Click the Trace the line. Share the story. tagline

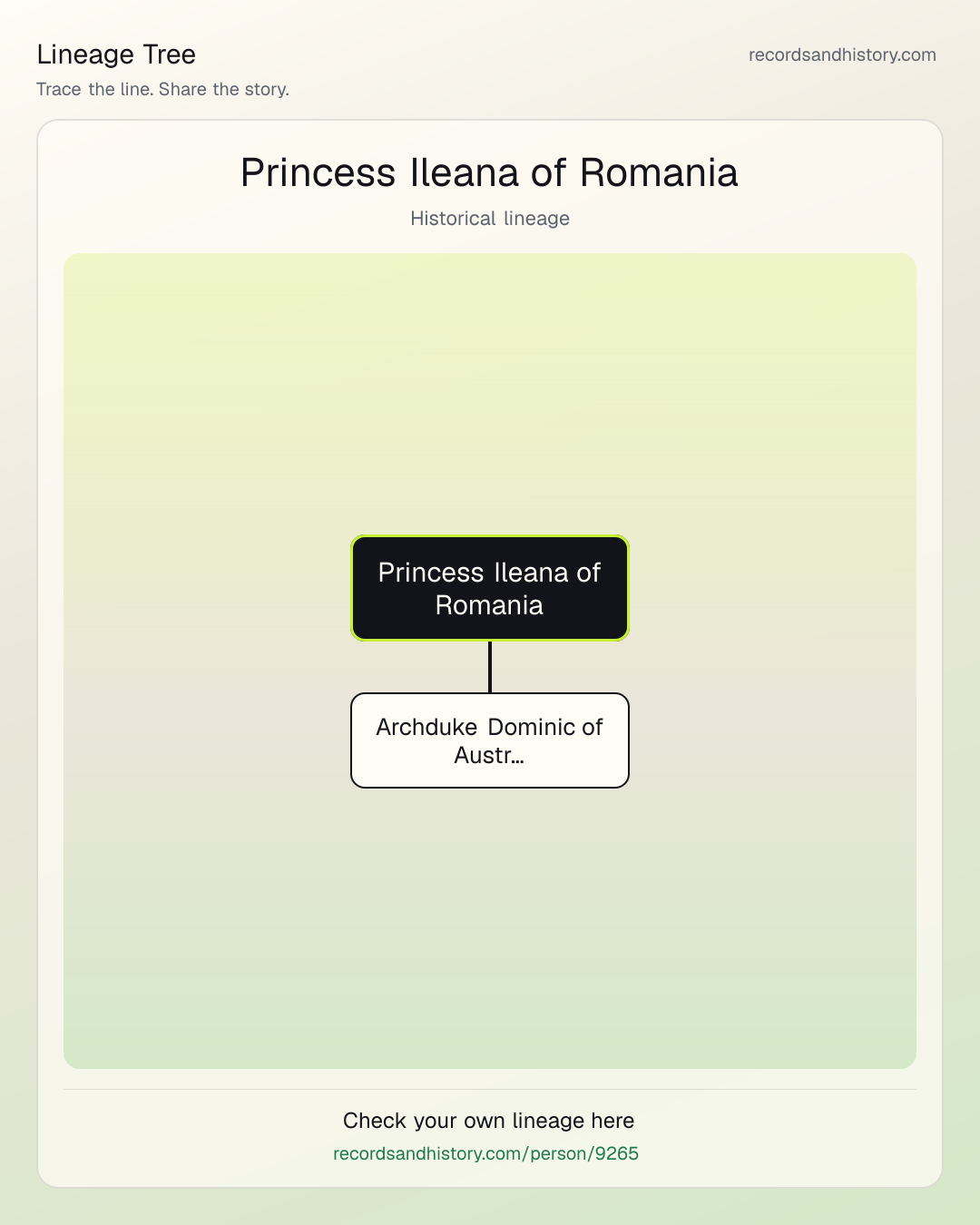pos(162,89)
